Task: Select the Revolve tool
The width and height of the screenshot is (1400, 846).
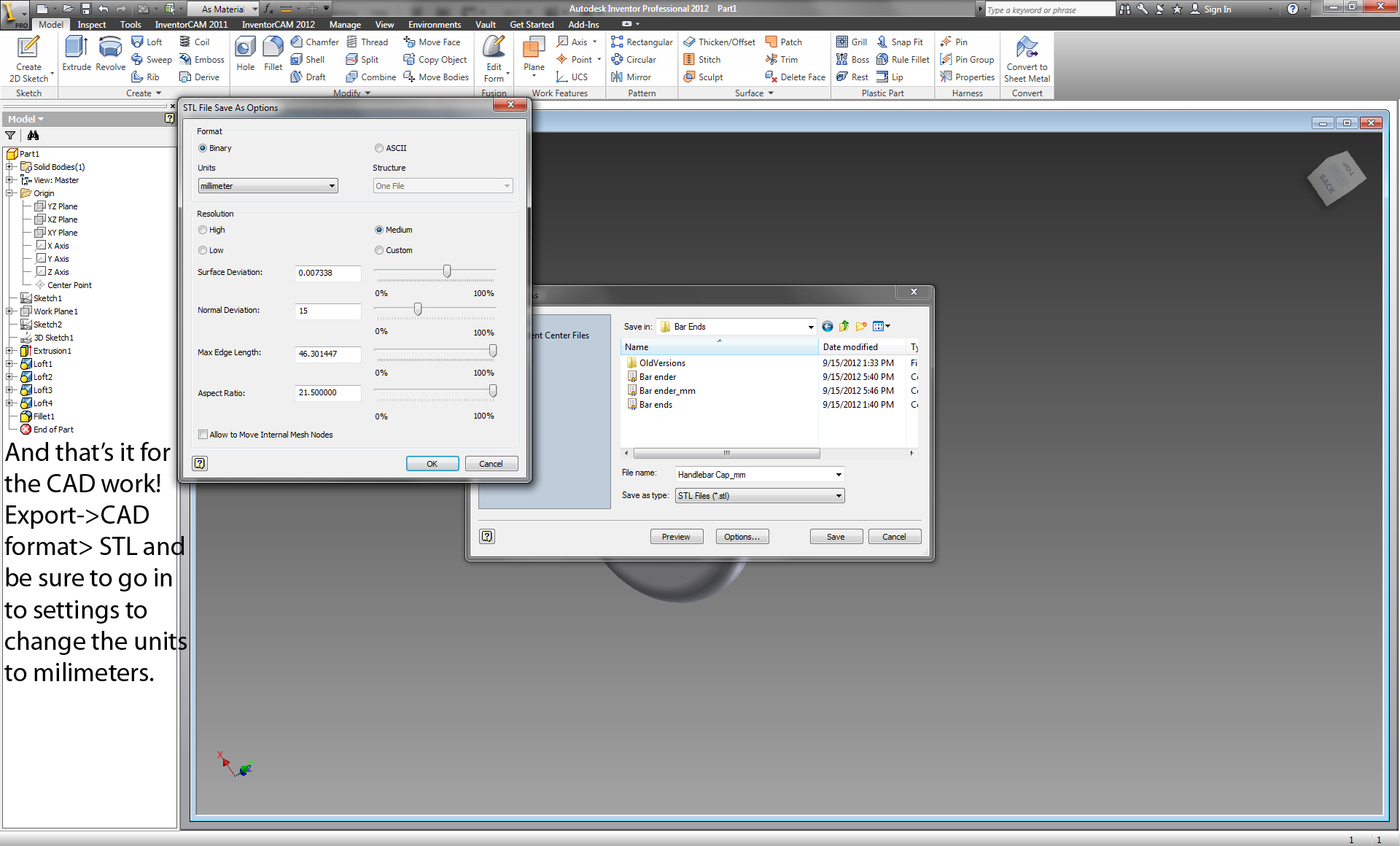Action: coord(110,54)
